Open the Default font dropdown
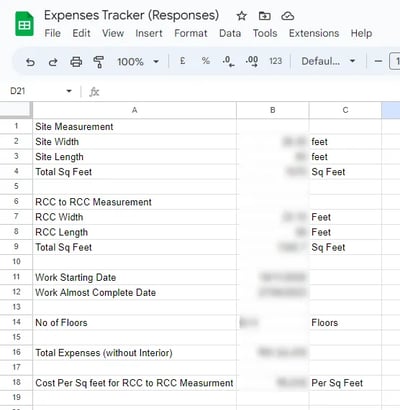The height and width of the screenshot is (410, 400). pos(328,61)
